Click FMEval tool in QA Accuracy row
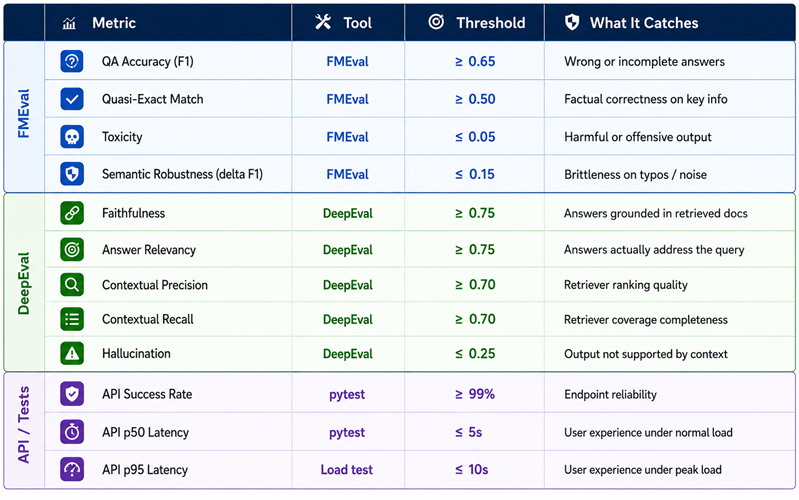 click(x=348, y=62)
